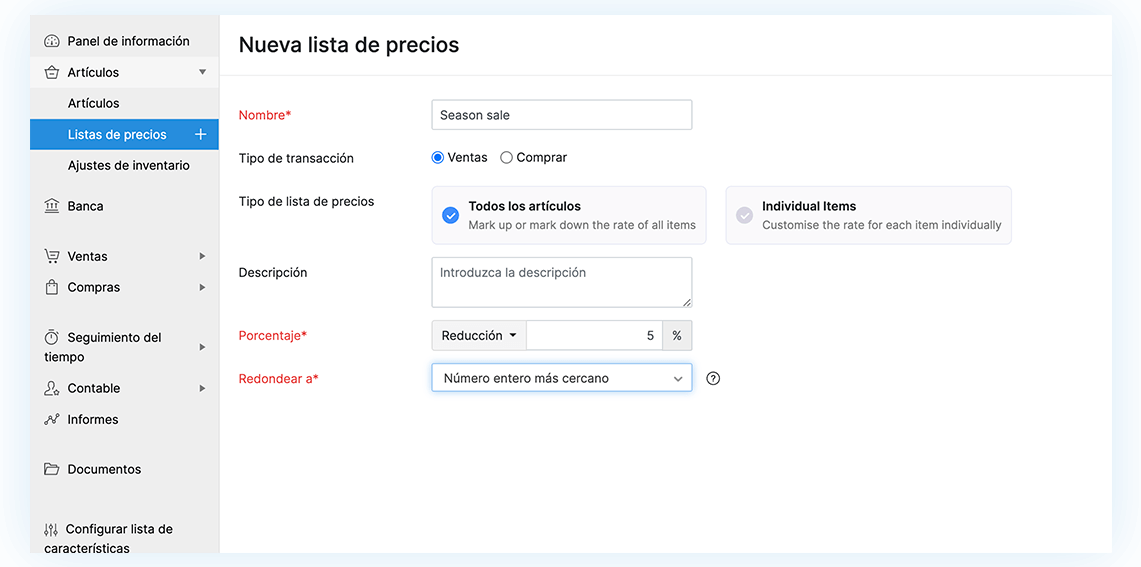The width and height of the screenshot is (1141, 567).
Task: Click the Compras shopping bag icon
Action: (52, 287)
